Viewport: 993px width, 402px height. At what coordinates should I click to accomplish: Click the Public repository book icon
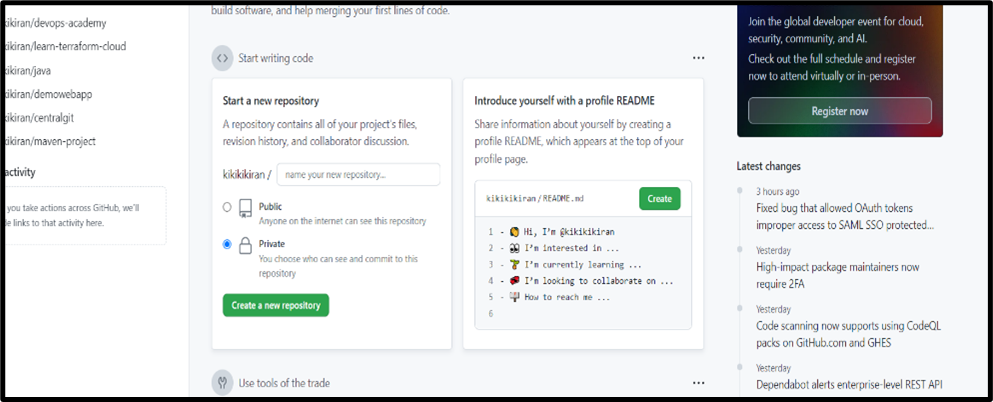[244, 209]
